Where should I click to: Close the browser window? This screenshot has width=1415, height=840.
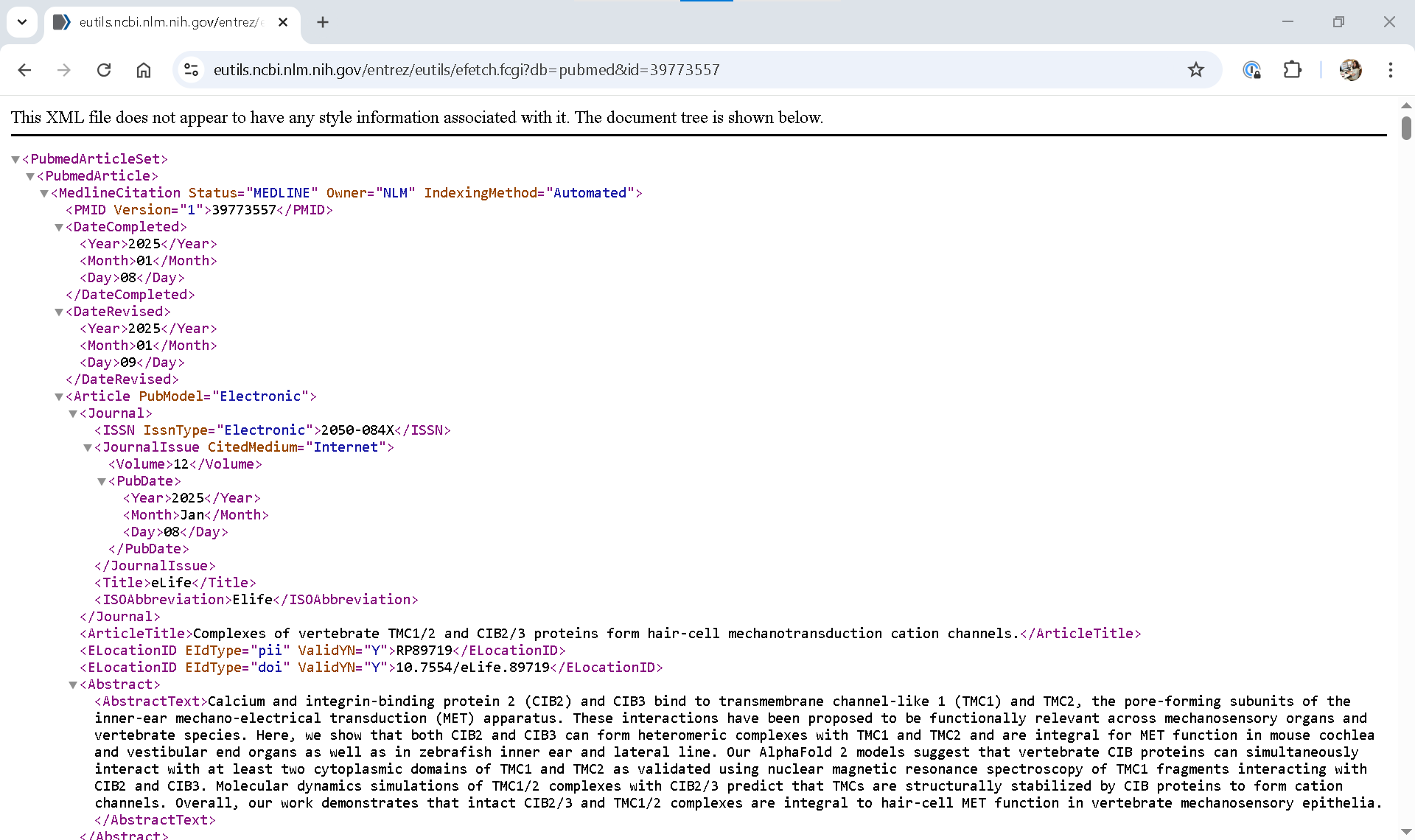pyautogui.click(x=1389, y=22)
